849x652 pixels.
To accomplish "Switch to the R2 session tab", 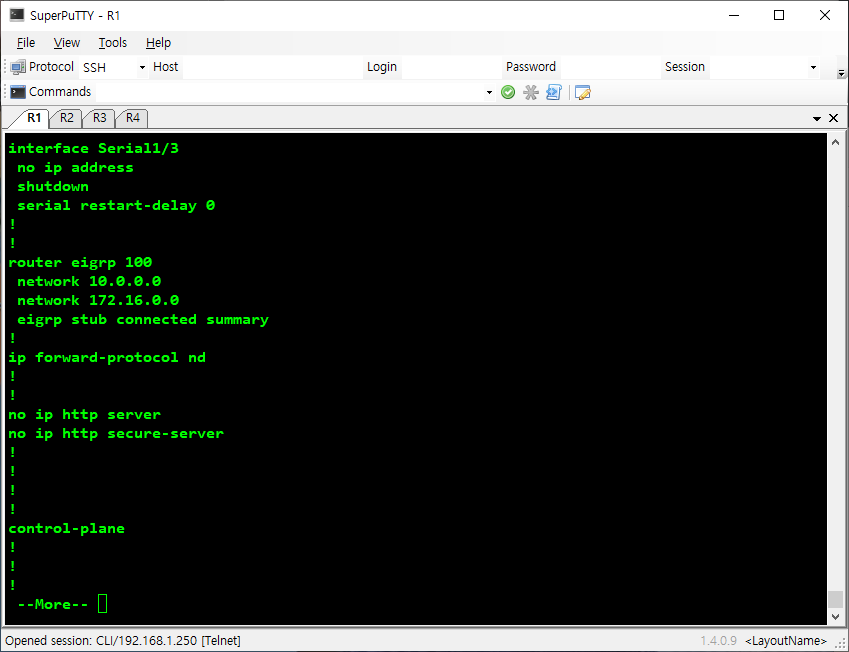I will (x=67, y=118).
